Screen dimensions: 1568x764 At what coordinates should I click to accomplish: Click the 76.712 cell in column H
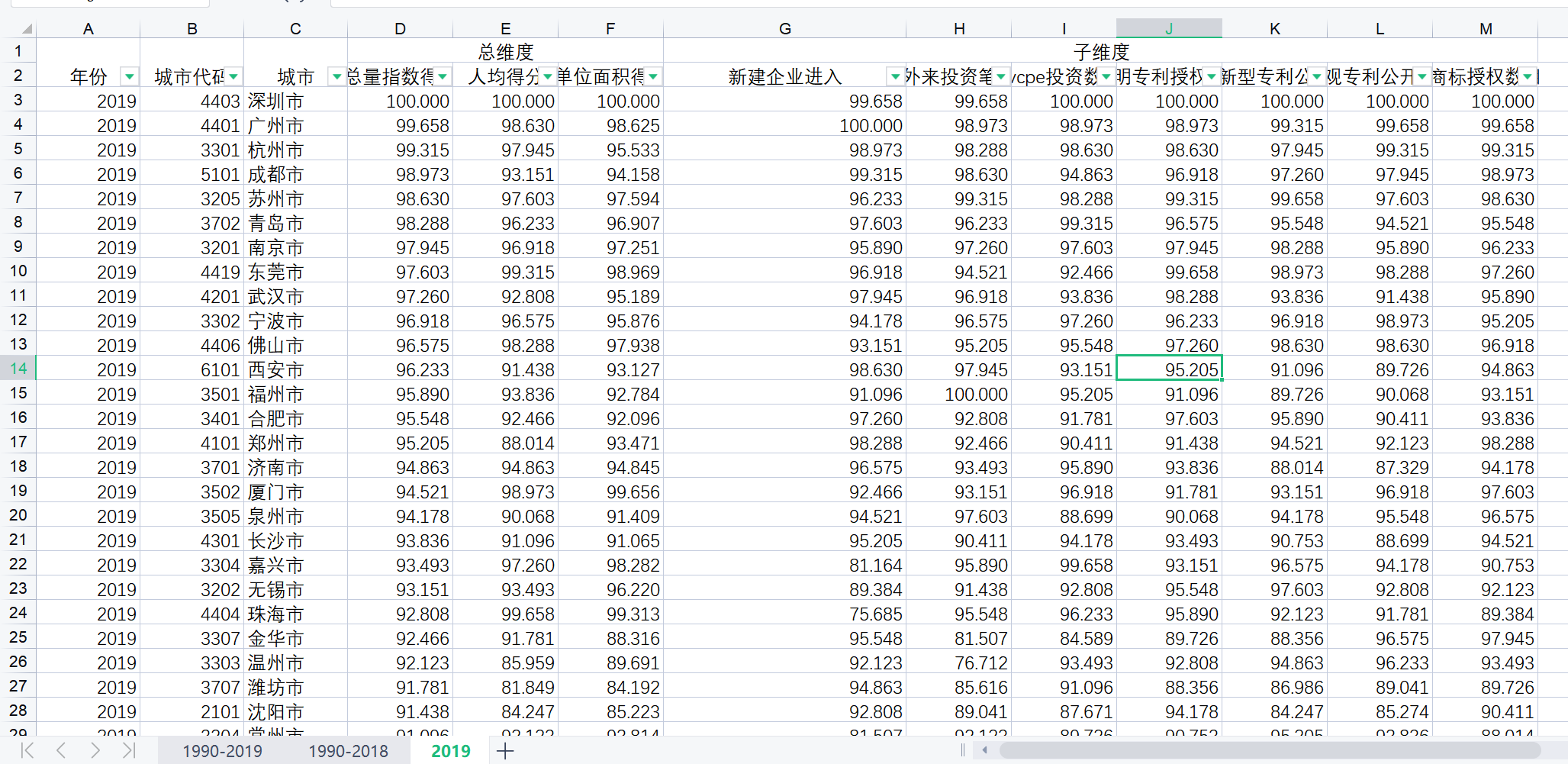pos(959,662)
